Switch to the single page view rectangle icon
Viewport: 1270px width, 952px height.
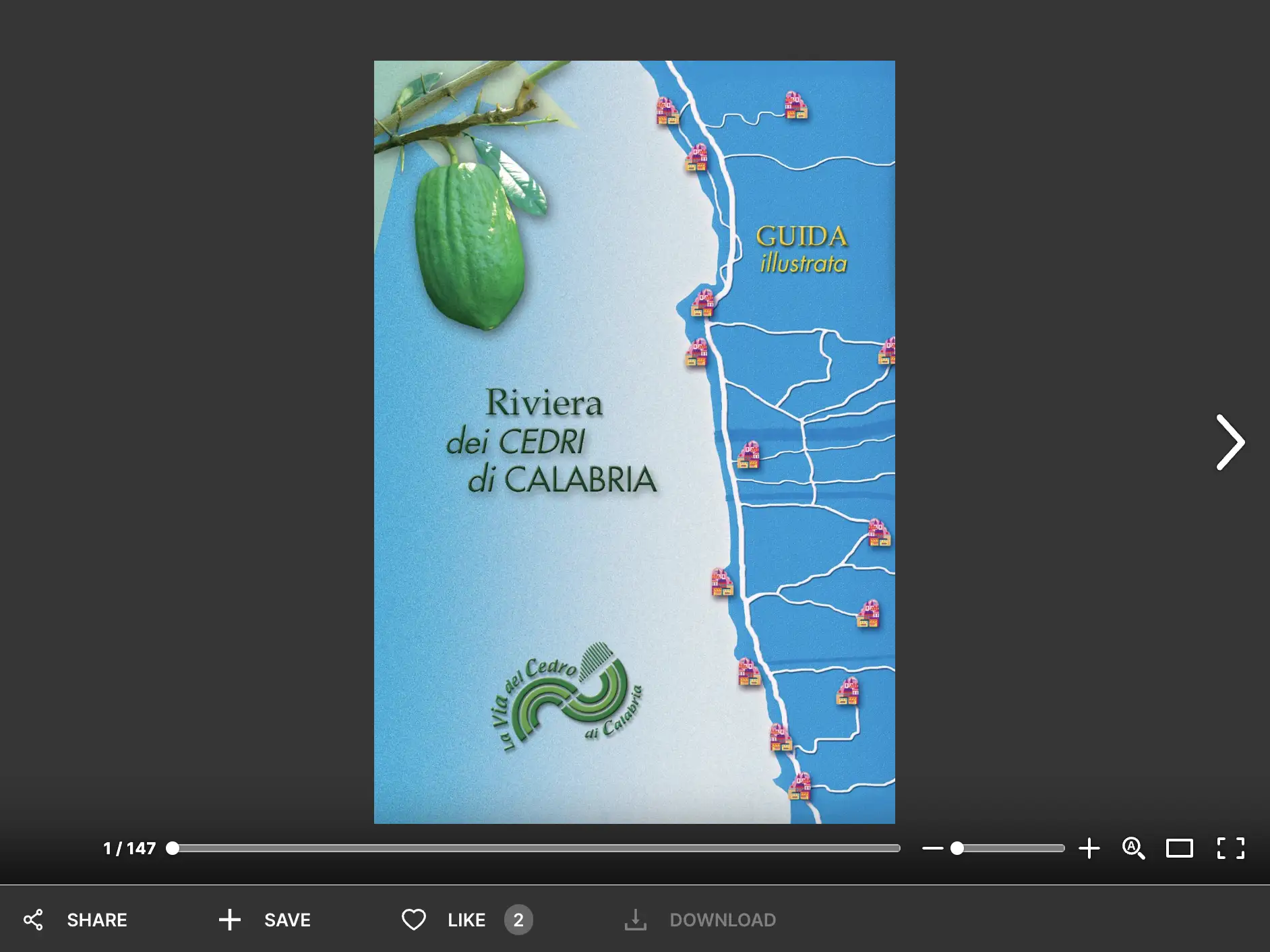(x=1179, y=848)
